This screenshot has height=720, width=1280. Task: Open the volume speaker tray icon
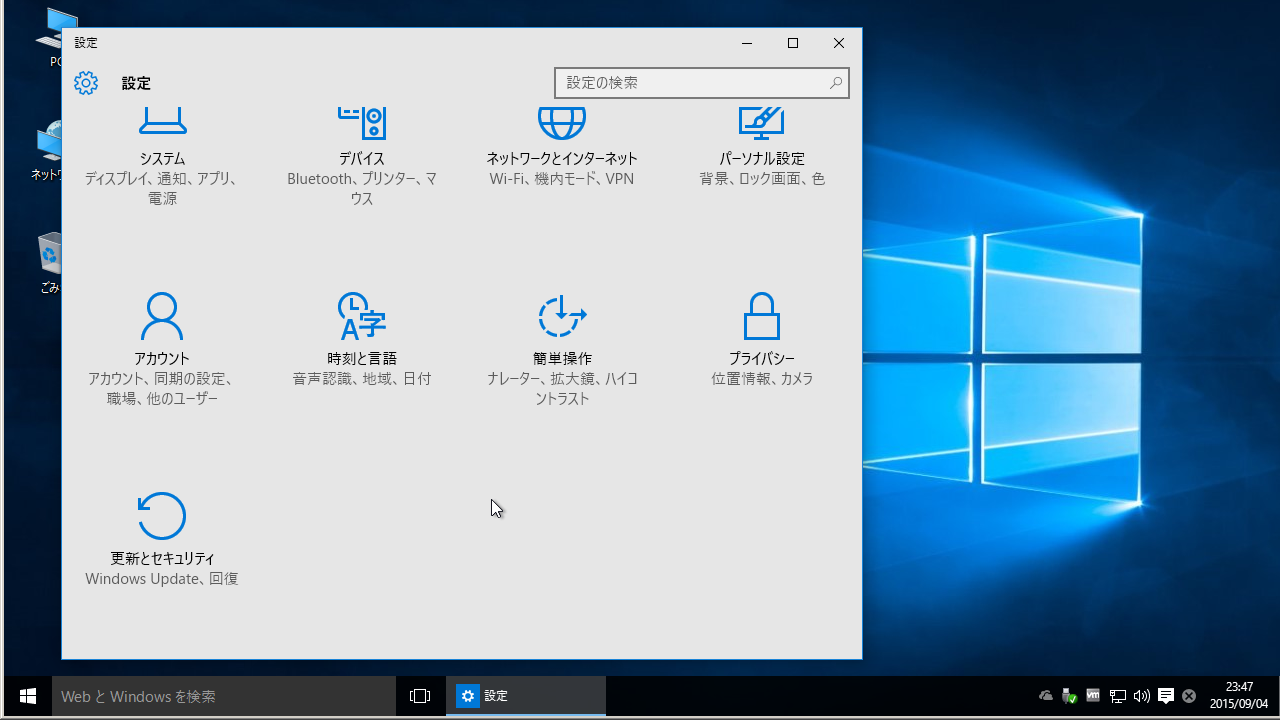(1142, 696)
